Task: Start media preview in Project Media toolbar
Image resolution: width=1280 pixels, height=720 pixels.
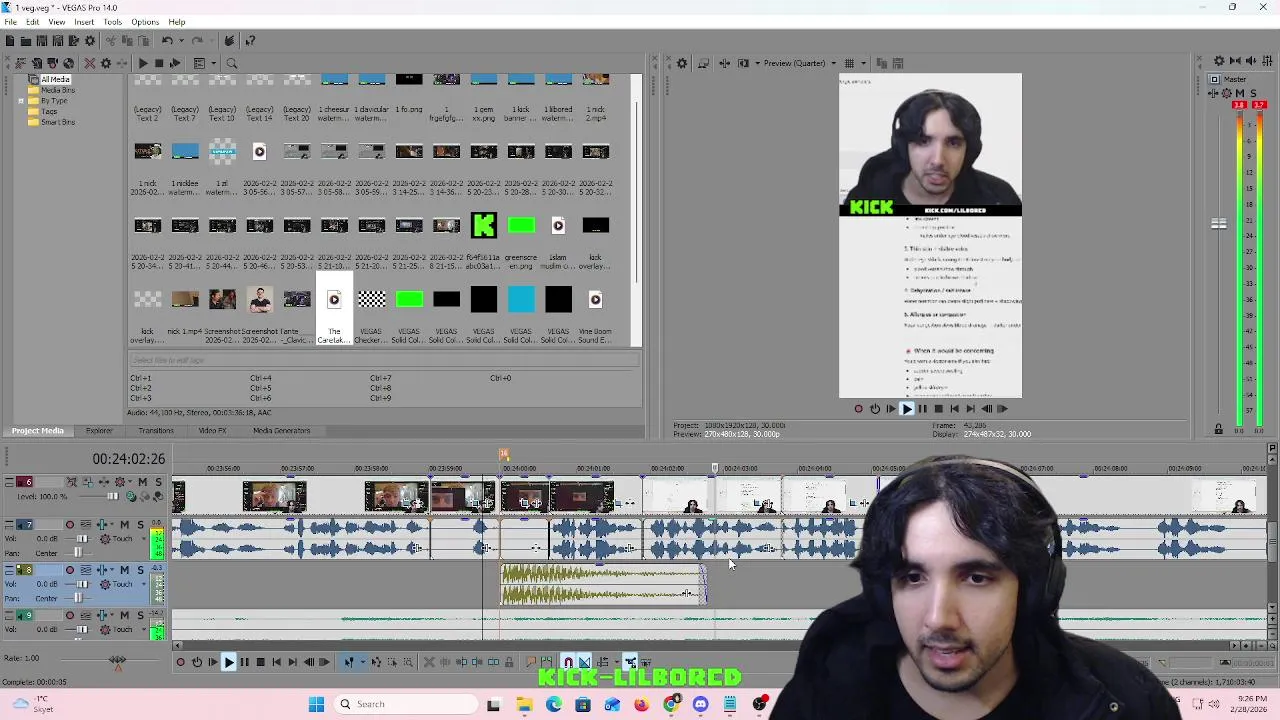Action: coord(143,63)
